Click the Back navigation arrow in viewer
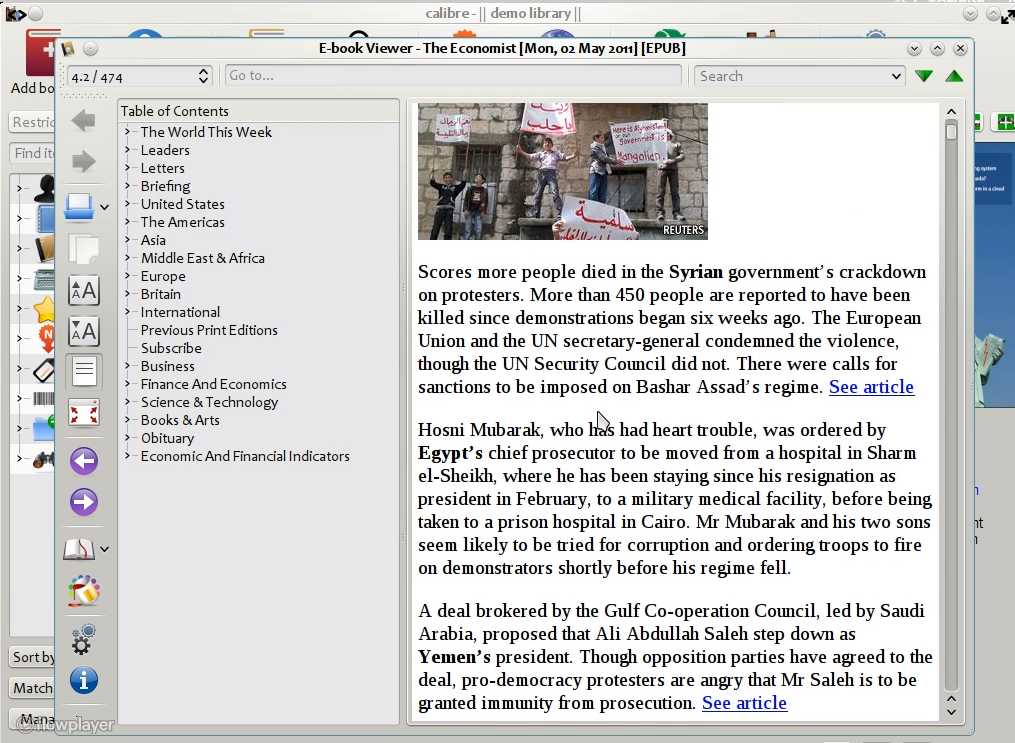This screenshot has height=743, width=1015. pyautogui.click(x=84, y=120)
